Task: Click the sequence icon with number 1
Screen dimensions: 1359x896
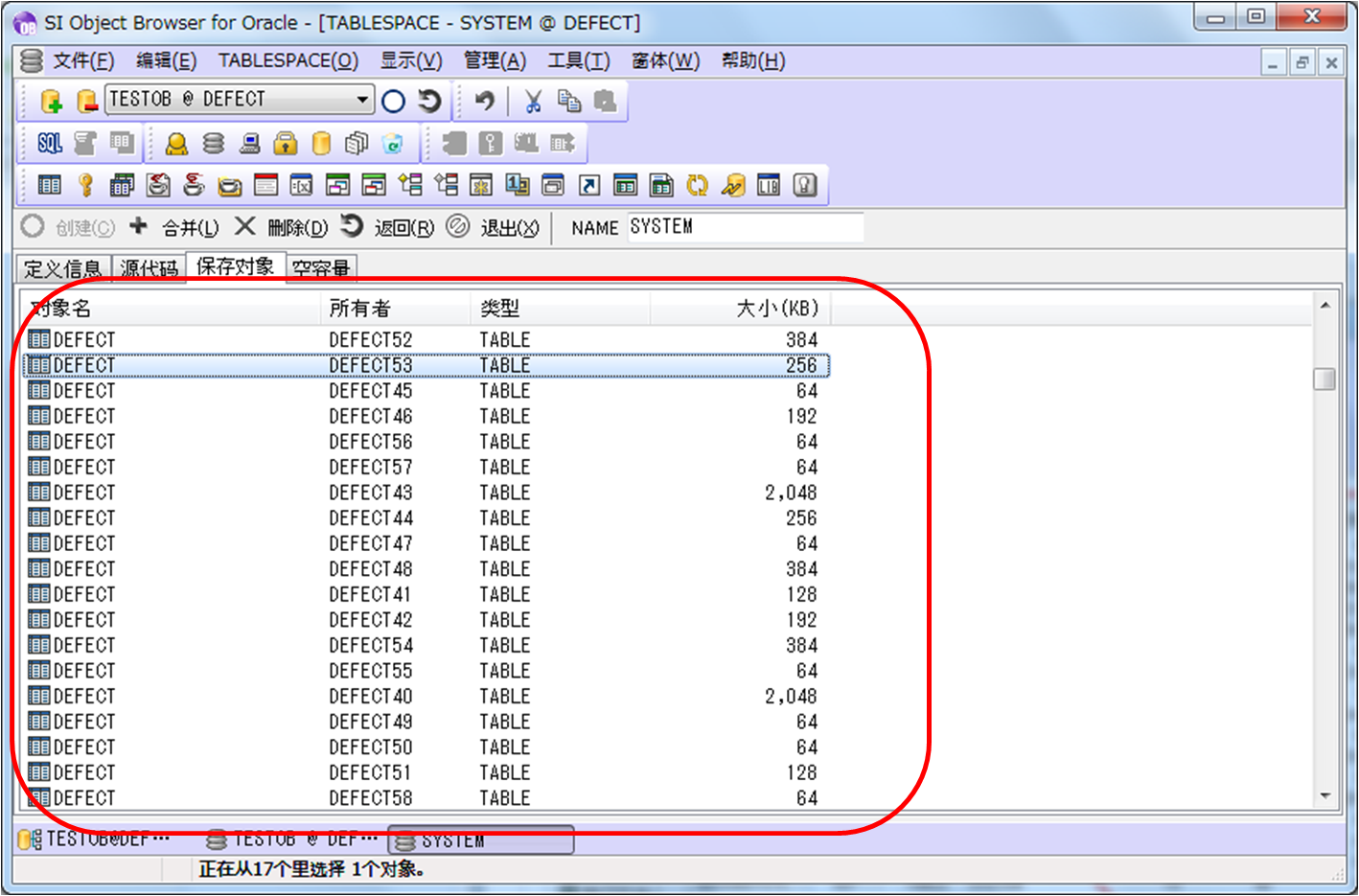Action: coord(518,185)
